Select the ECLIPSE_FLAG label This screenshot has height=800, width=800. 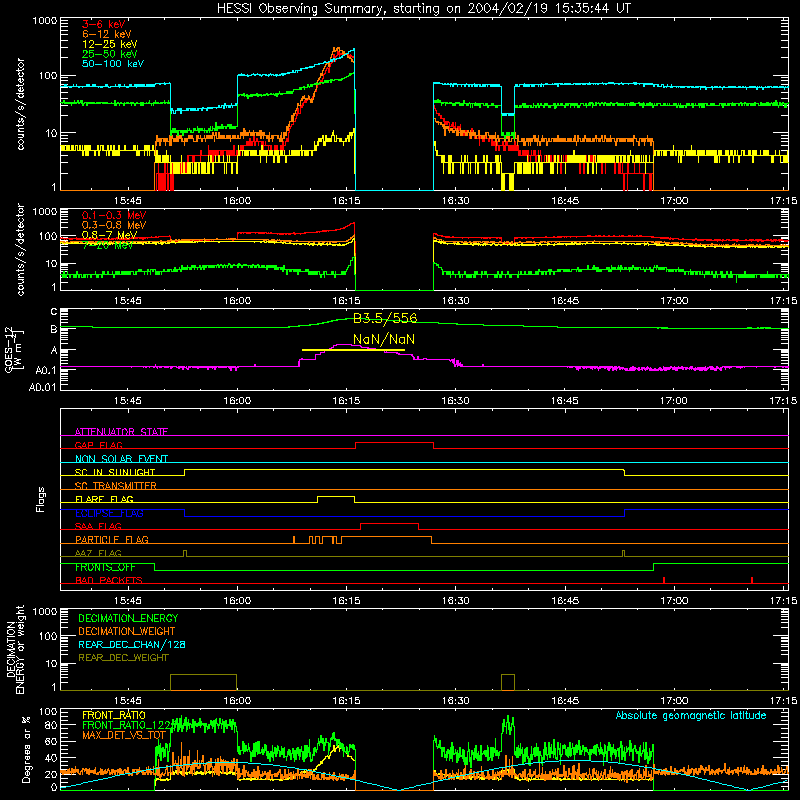coord(109,513)
